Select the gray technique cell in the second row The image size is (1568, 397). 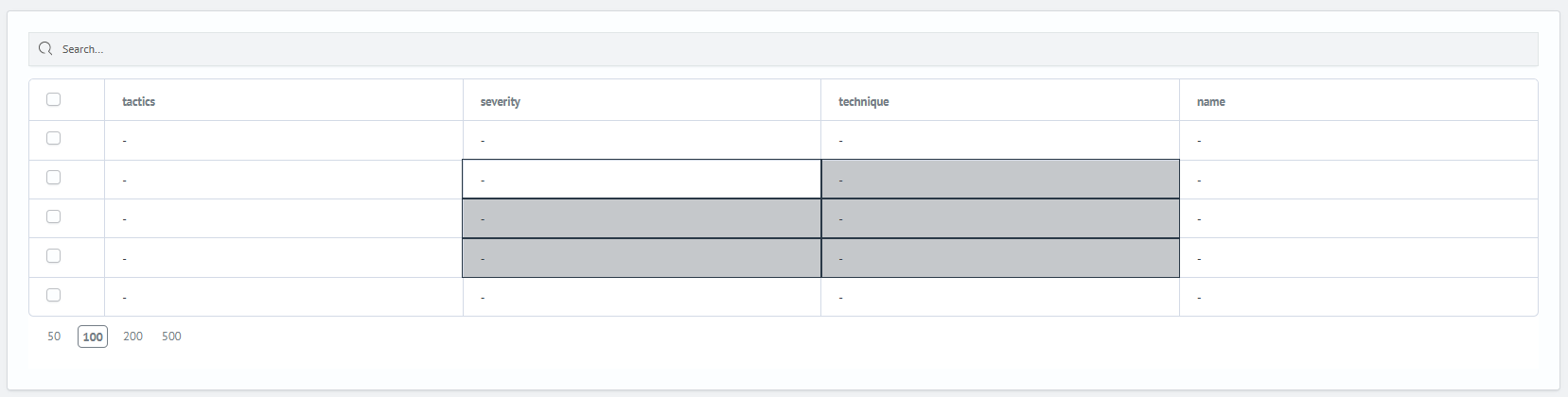coord(1000,180)
